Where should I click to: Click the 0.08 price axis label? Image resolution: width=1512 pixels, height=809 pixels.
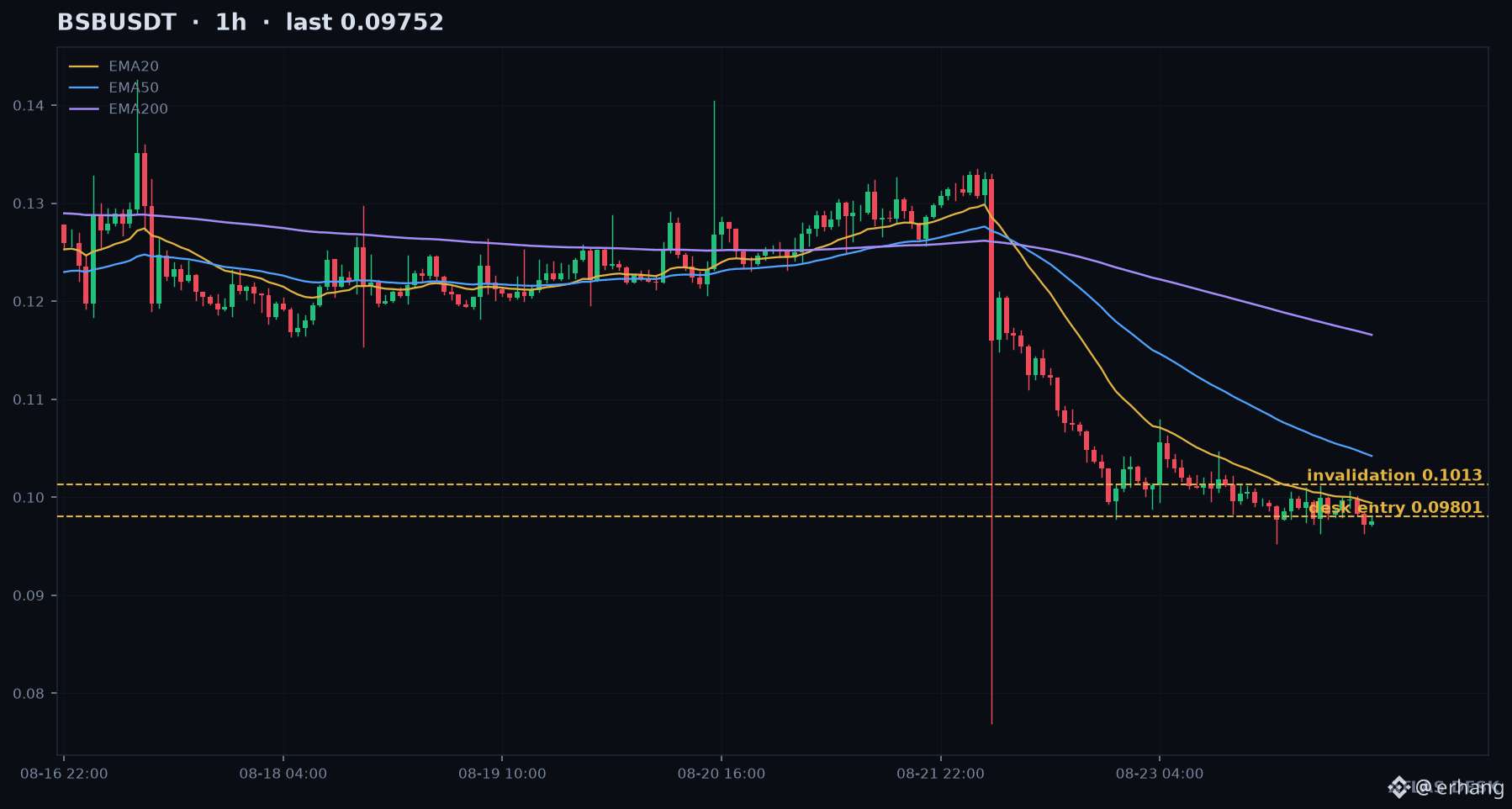[x=29, y=693]
